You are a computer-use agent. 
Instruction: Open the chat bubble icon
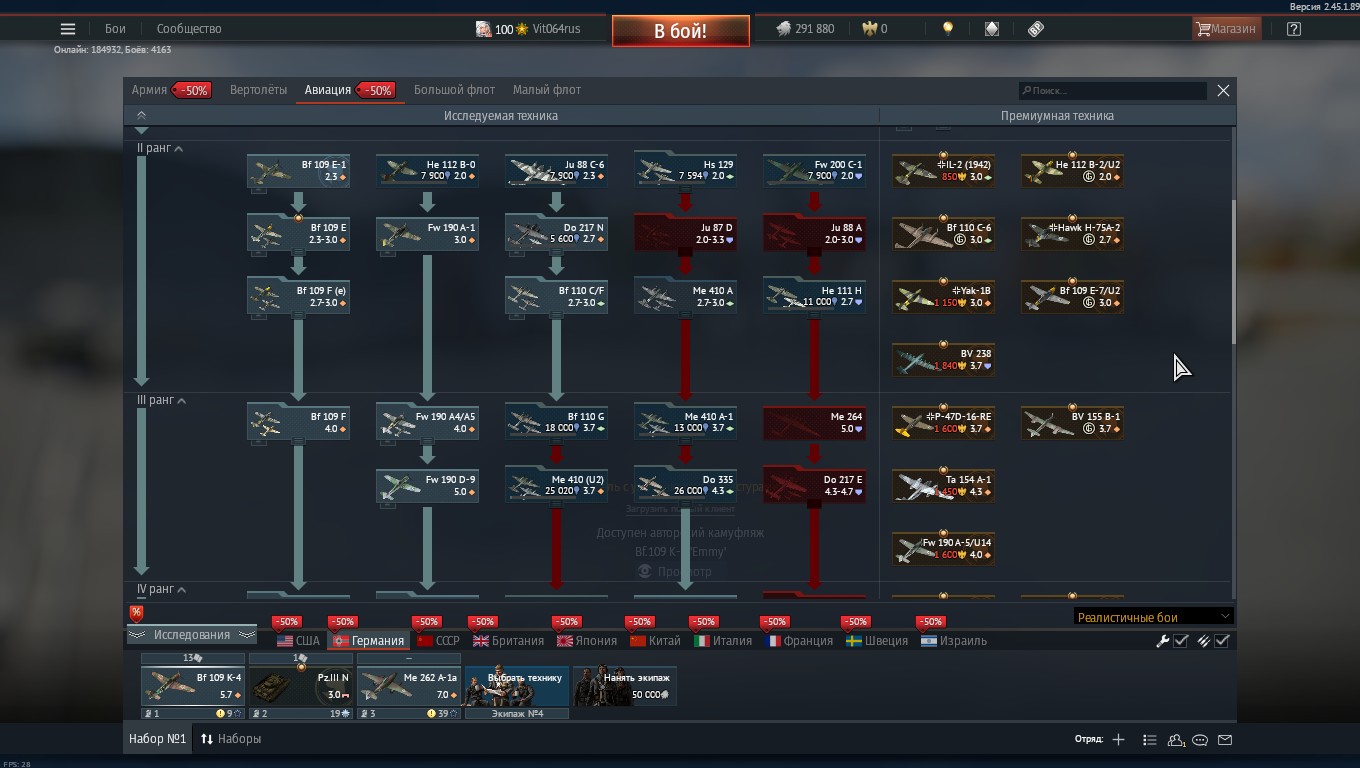click(1200, 739)
